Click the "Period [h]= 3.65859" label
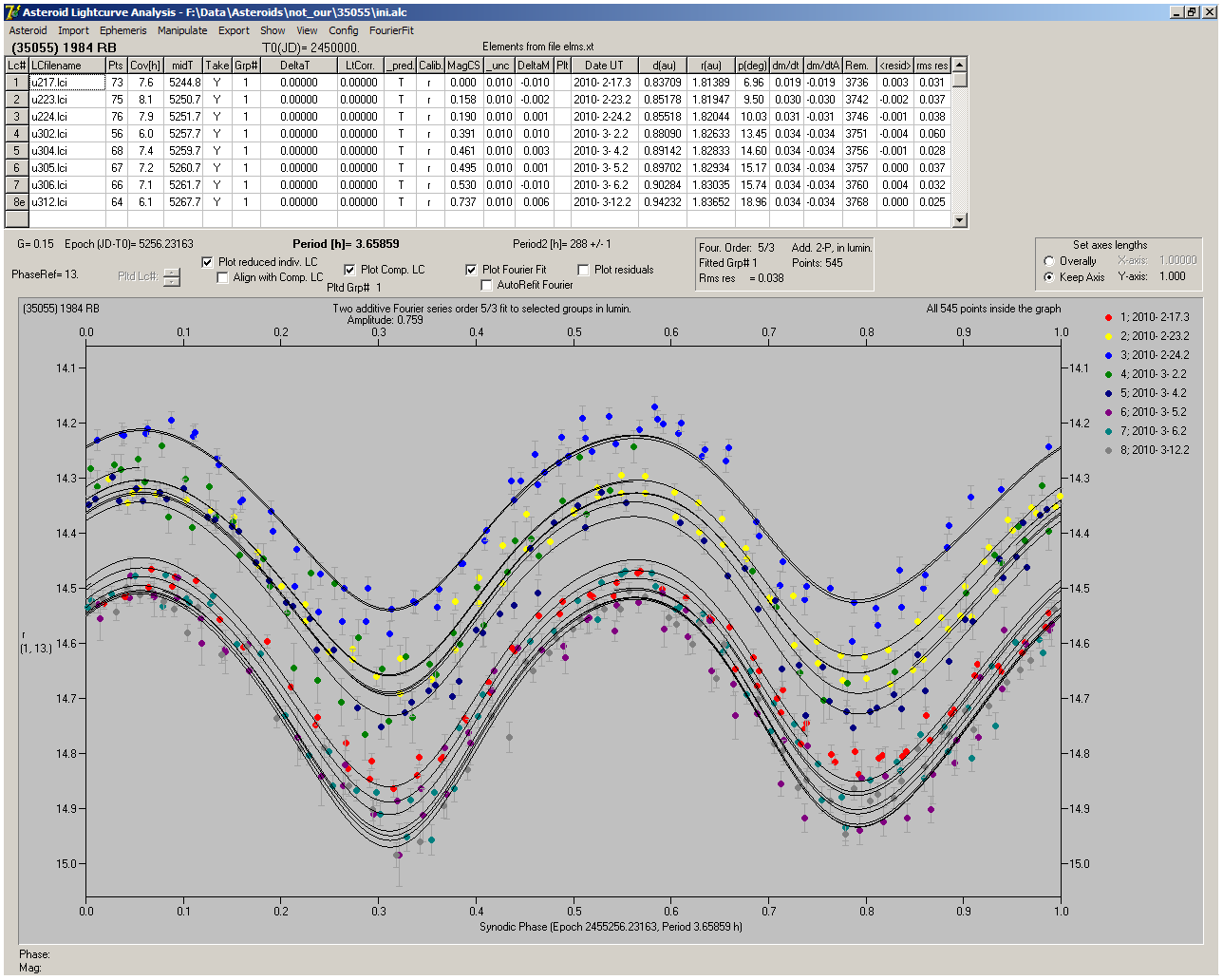 (346, 244)
